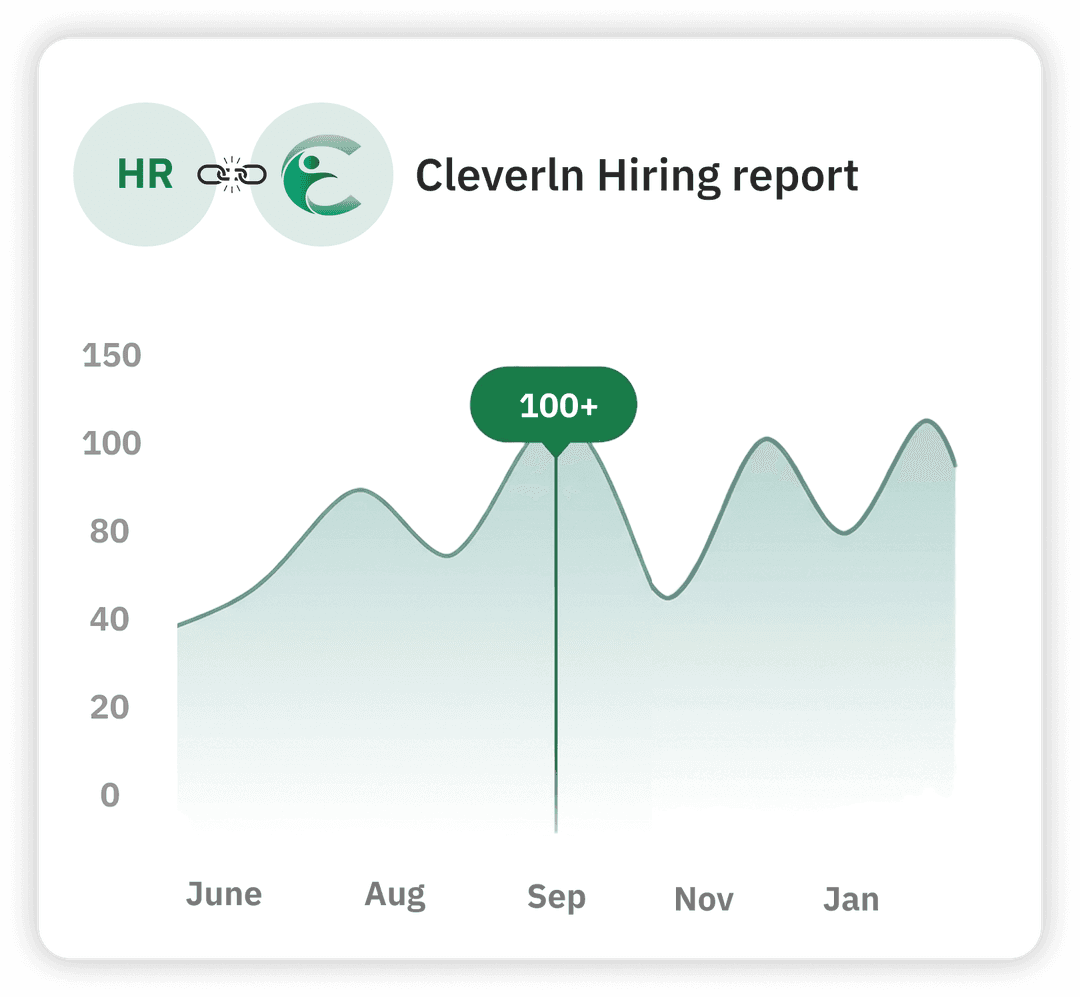
Task: Select the Sep axis label
Action: point(557,897)
